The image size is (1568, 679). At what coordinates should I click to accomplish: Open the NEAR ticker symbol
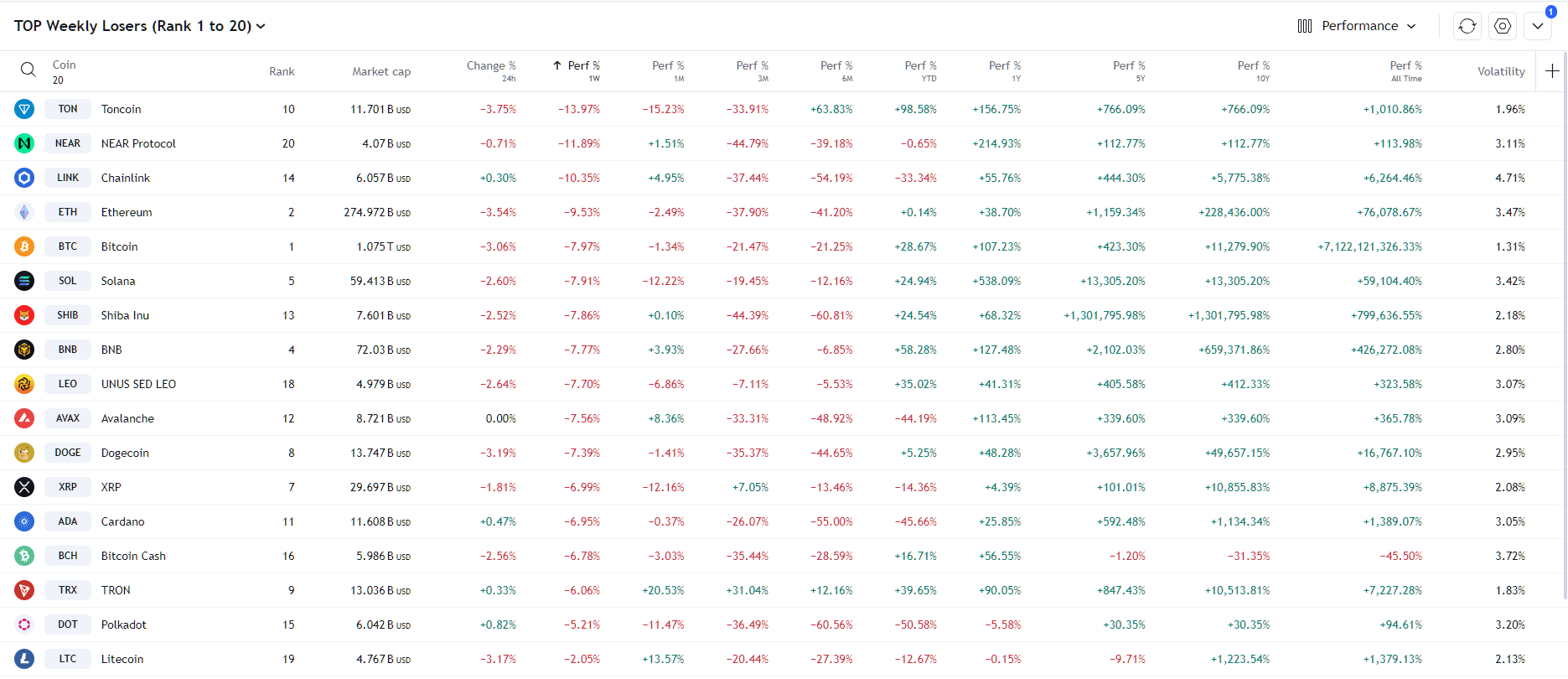[x=68, y=143]
